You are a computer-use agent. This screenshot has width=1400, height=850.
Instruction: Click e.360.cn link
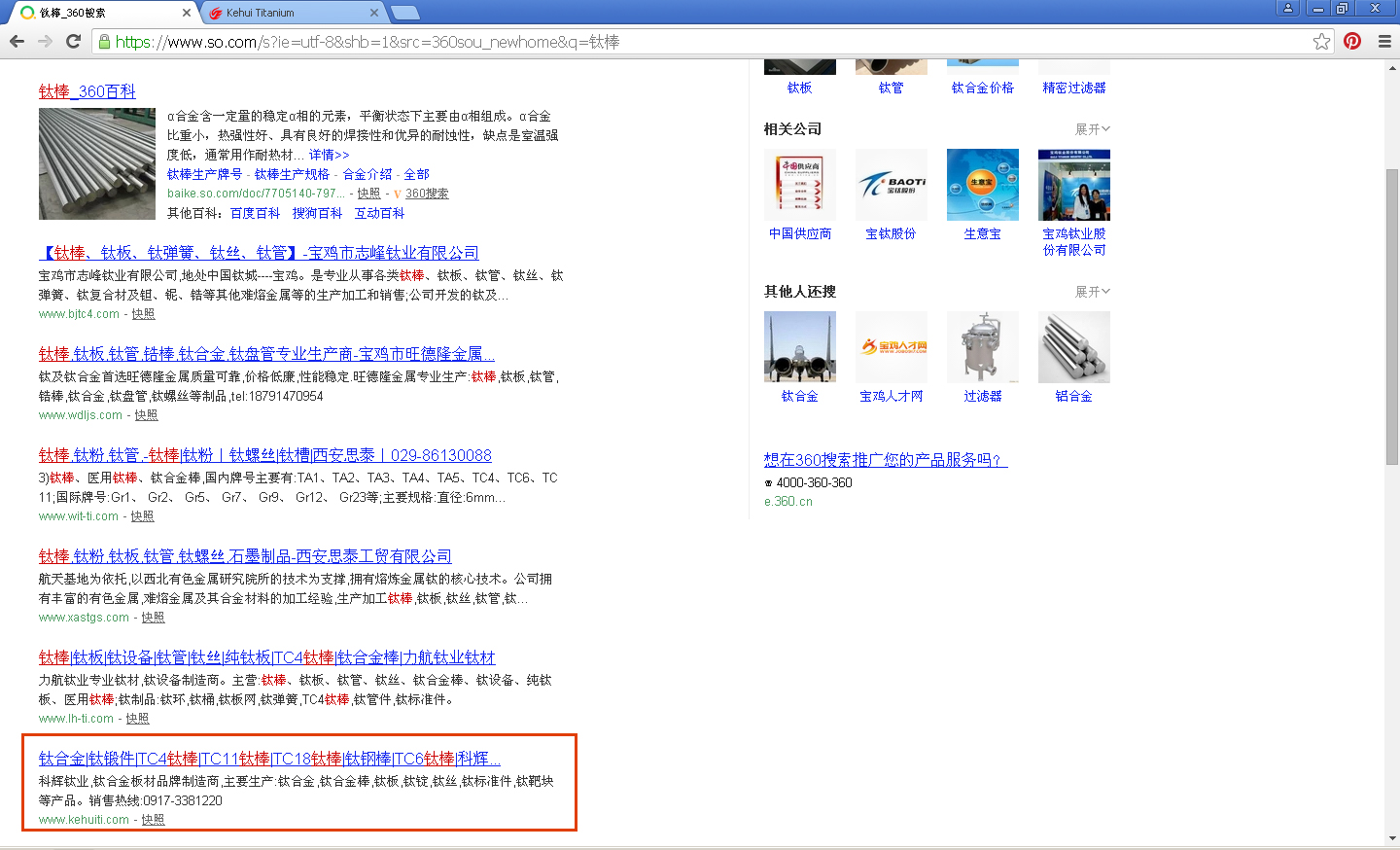(x=788, y=502)
